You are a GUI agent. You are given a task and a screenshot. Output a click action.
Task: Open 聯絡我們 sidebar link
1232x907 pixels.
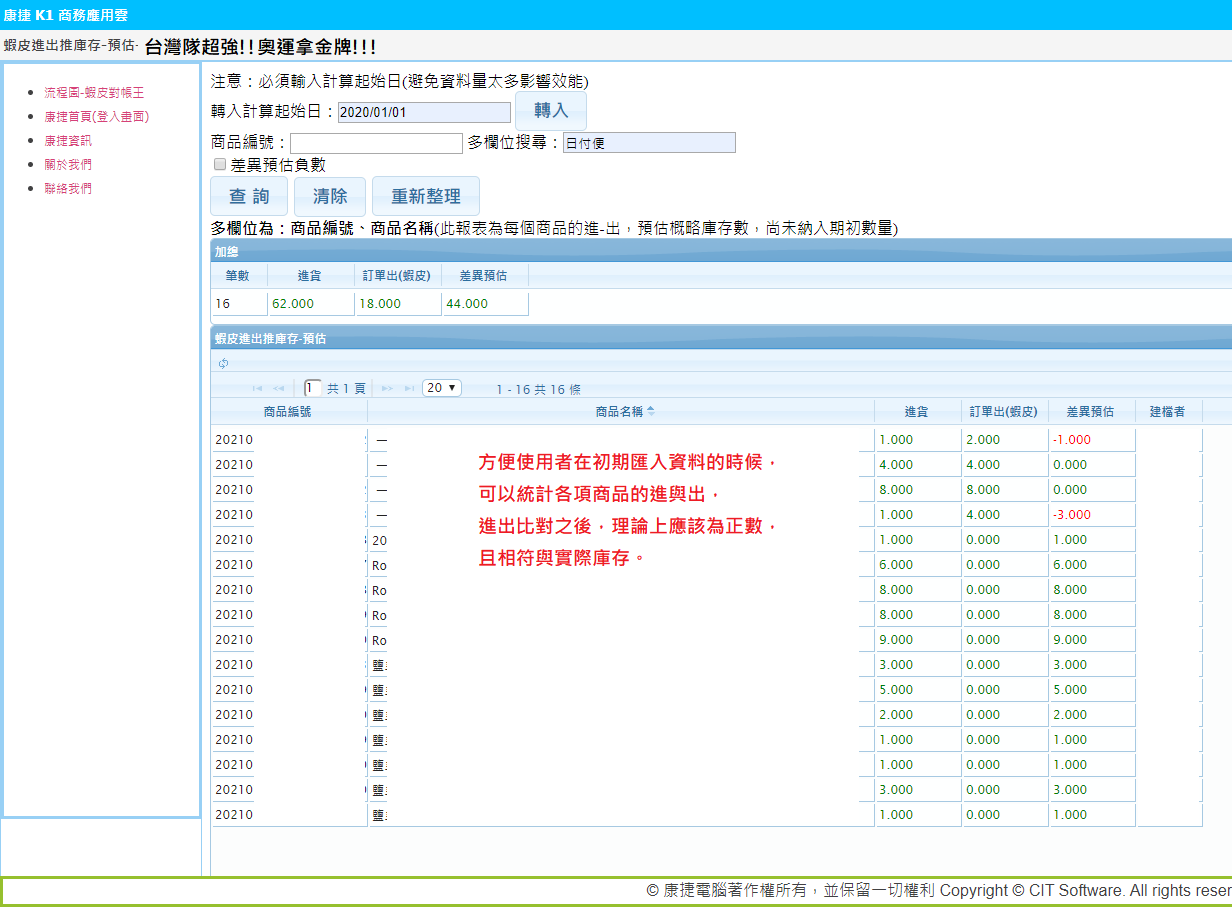point(68,188)
